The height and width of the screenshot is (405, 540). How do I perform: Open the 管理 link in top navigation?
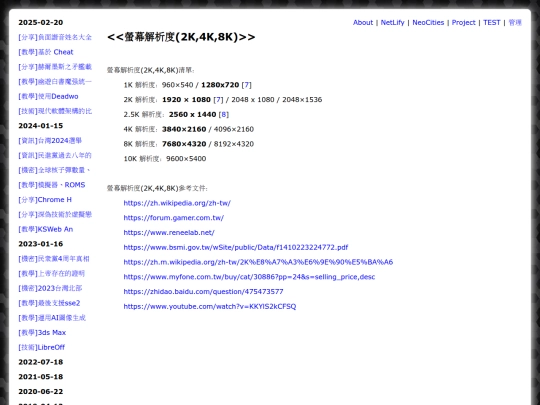(515, 22)
